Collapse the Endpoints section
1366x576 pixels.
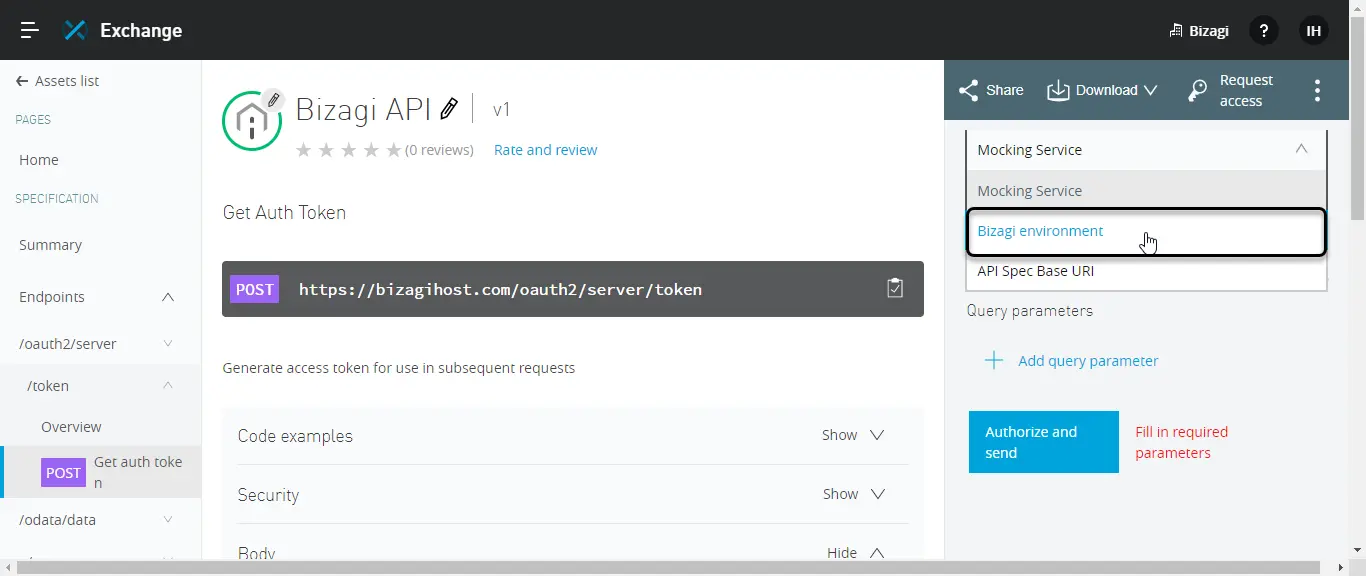(x=168, y=297)
